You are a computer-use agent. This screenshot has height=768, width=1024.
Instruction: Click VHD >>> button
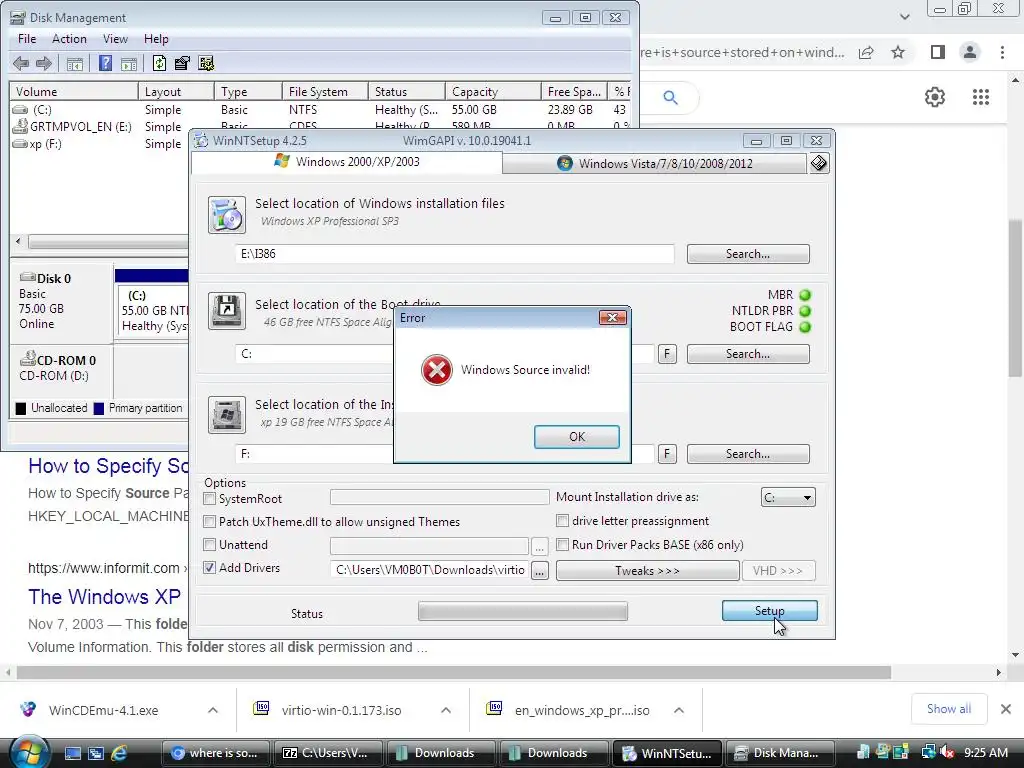(x=778, y=571)
